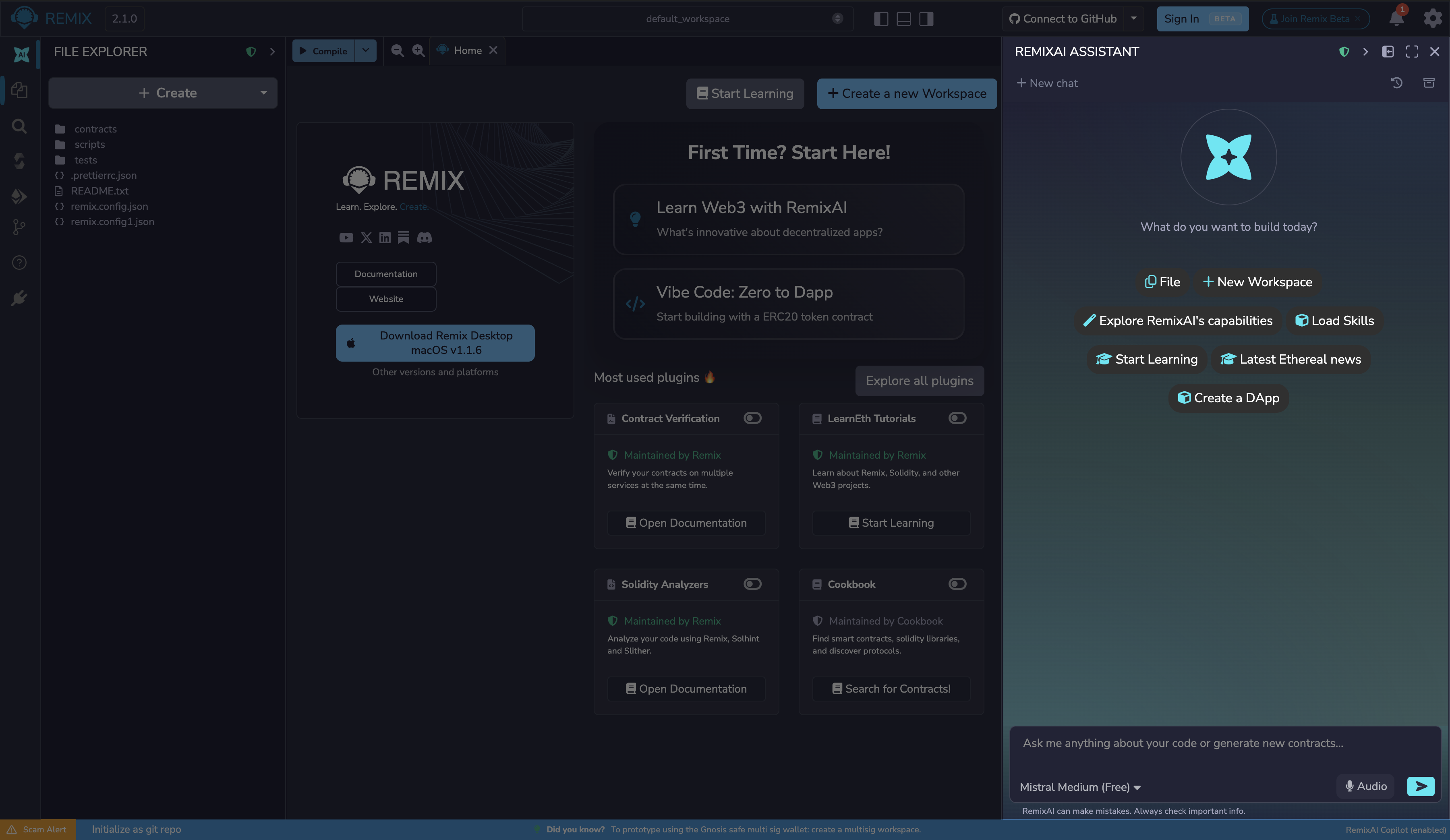Toggle the right side panel layout icon
Screen dimensions: 1450x840
[926, 19]
